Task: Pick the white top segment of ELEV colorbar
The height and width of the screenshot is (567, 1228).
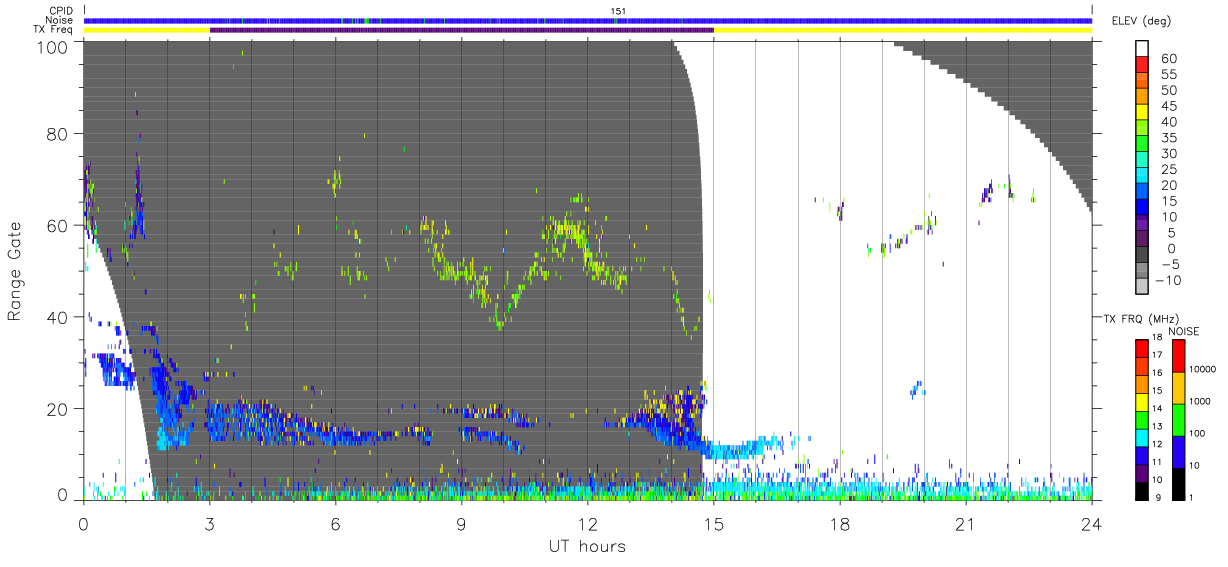Action: pyautogui.click(x=1142, y=50)
